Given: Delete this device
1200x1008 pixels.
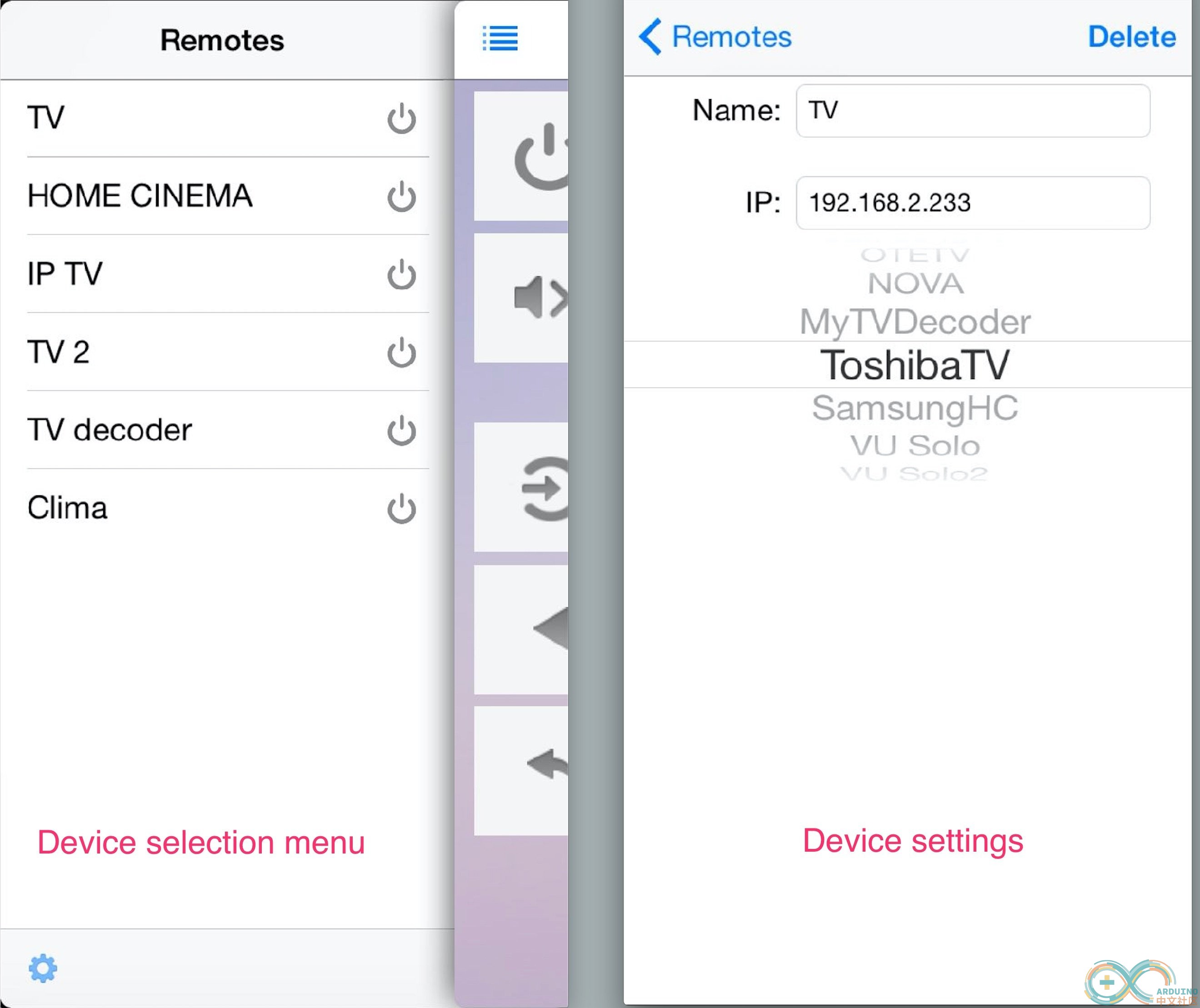Looking at the screenshot, I should click(x=1131, y=36).
